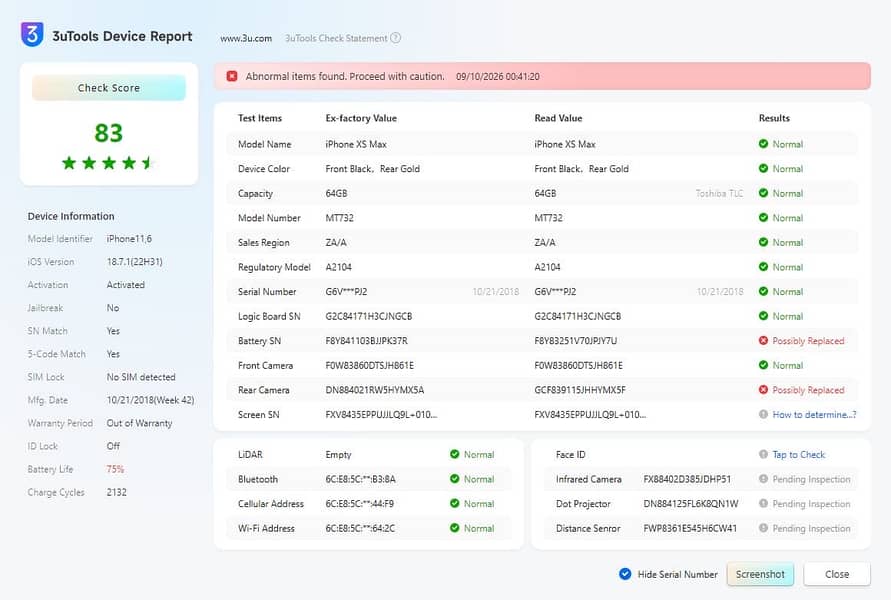This screenshot has height=600, width=891.
Task: Click the report timestamp 09/10/2026 00:41:20
Action: 498,76
